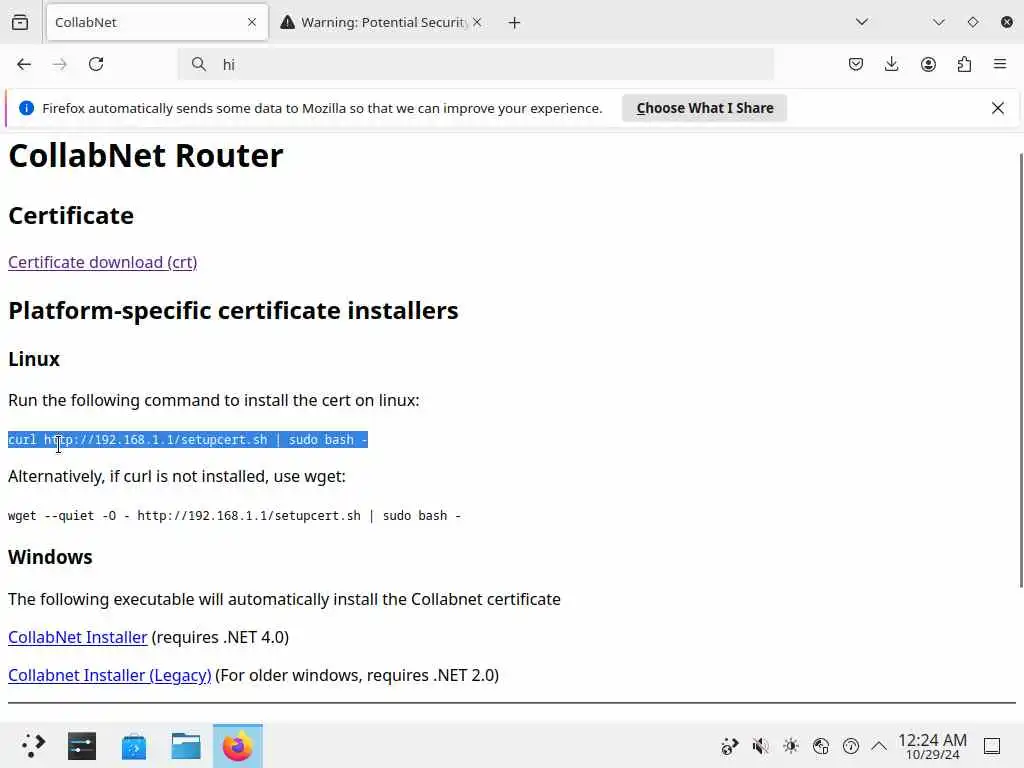Open System Settings from the taskbar
Viewport: 1024px width, 768px height.
[82, 746]
